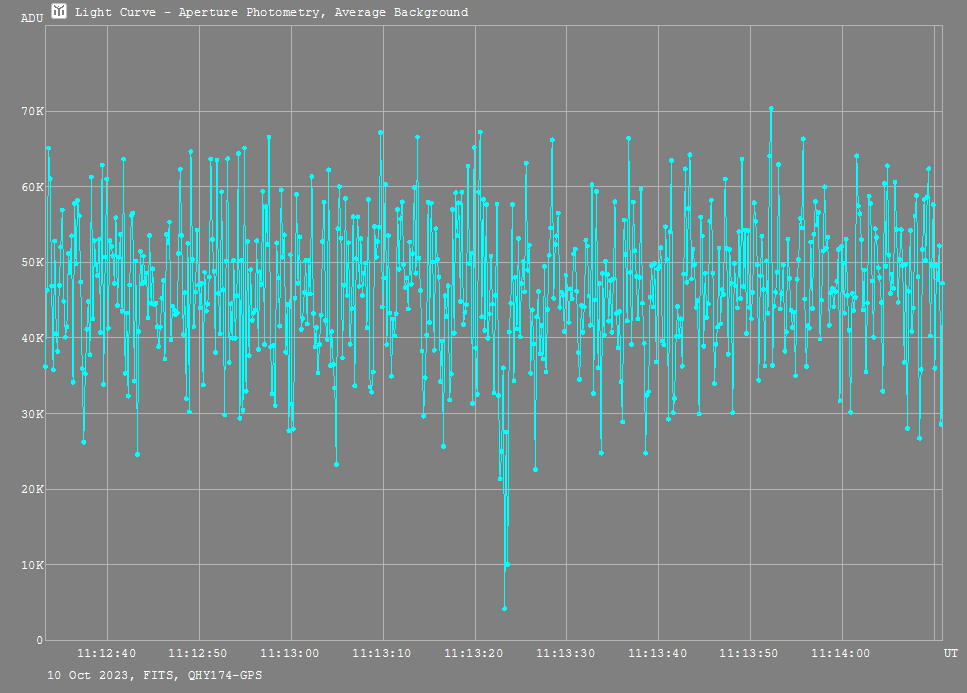The height and width of the screenshot is (693, 967).
Task: Click the 11:13:20 time label
Action: [x=474, y=654]
